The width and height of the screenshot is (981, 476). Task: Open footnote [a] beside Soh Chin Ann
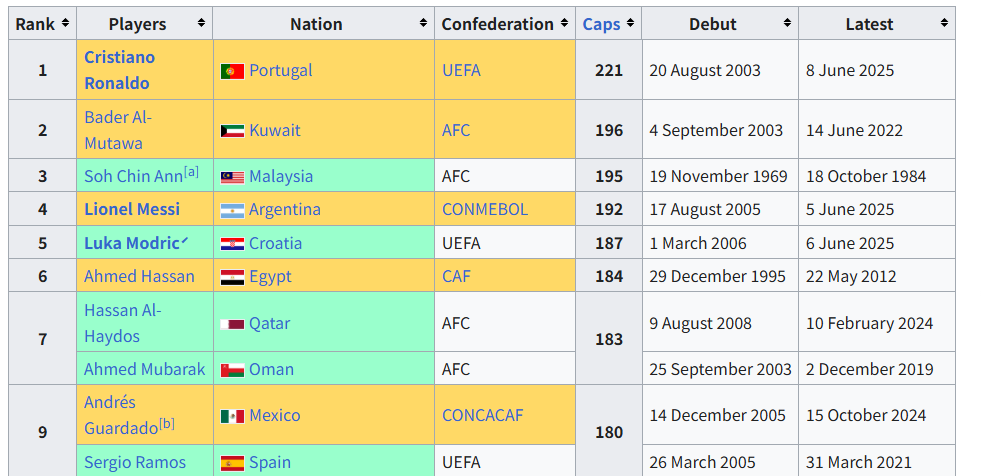point(191,171)
